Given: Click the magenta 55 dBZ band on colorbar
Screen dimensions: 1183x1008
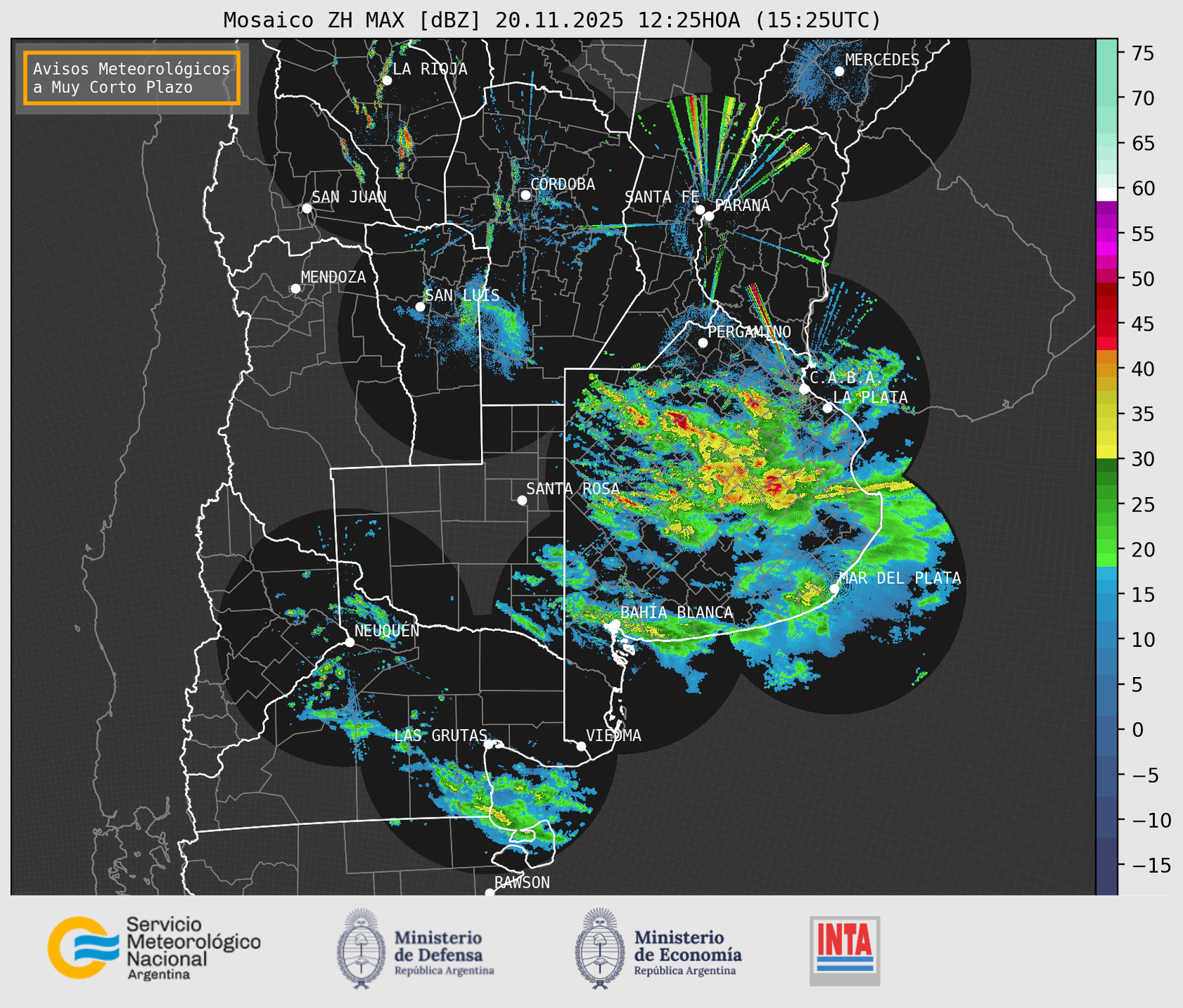Looking at the screenshot, I should pos(1107,234).
